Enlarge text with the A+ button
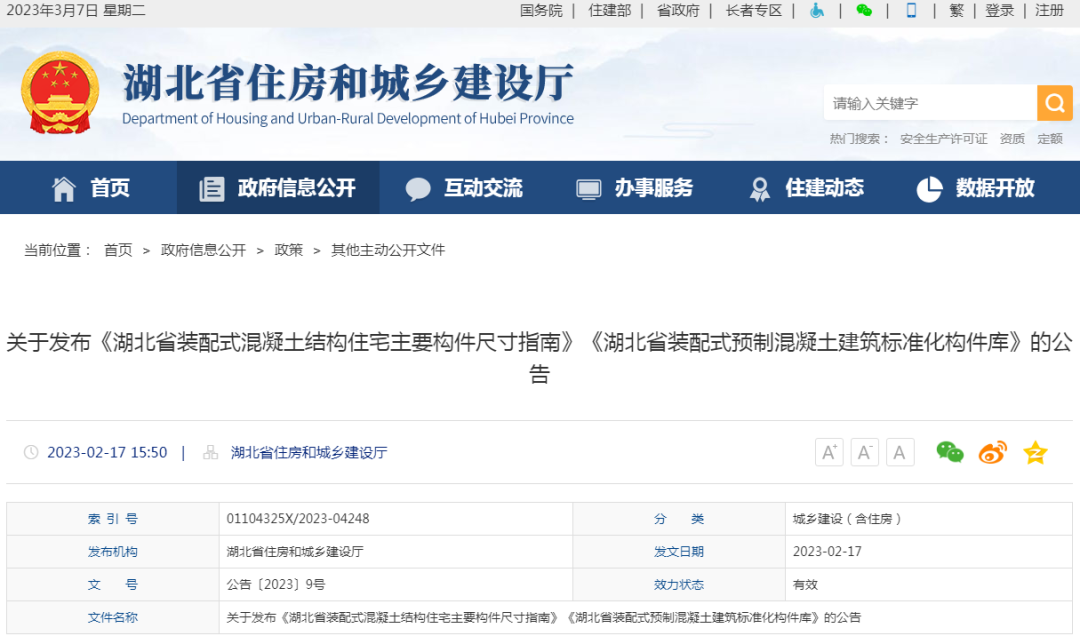This screenshot has height=636, width=1080. [x=828, y=452]
